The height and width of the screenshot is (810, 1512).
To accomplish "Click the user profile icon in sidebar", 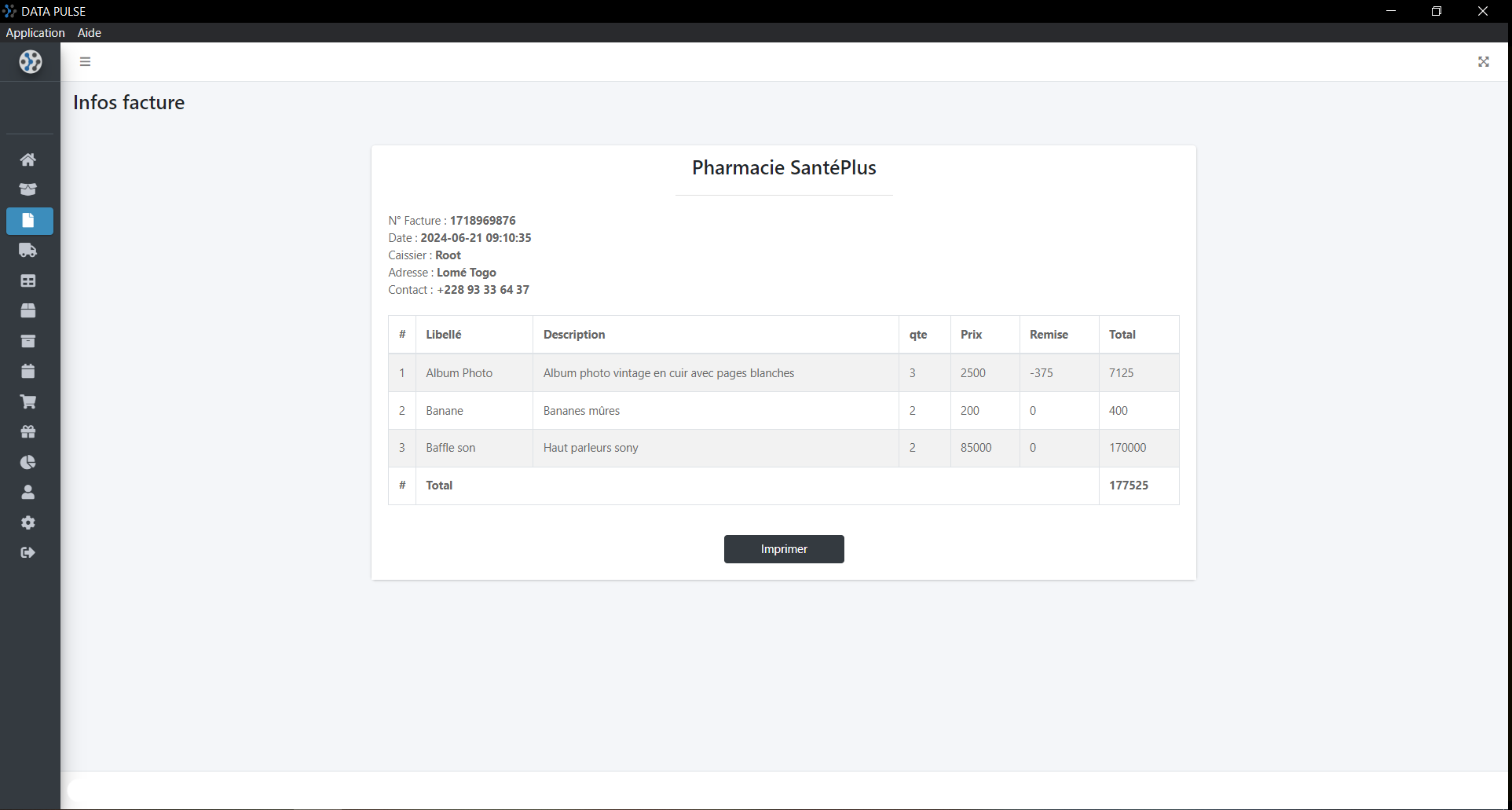I will pos(28,493).
